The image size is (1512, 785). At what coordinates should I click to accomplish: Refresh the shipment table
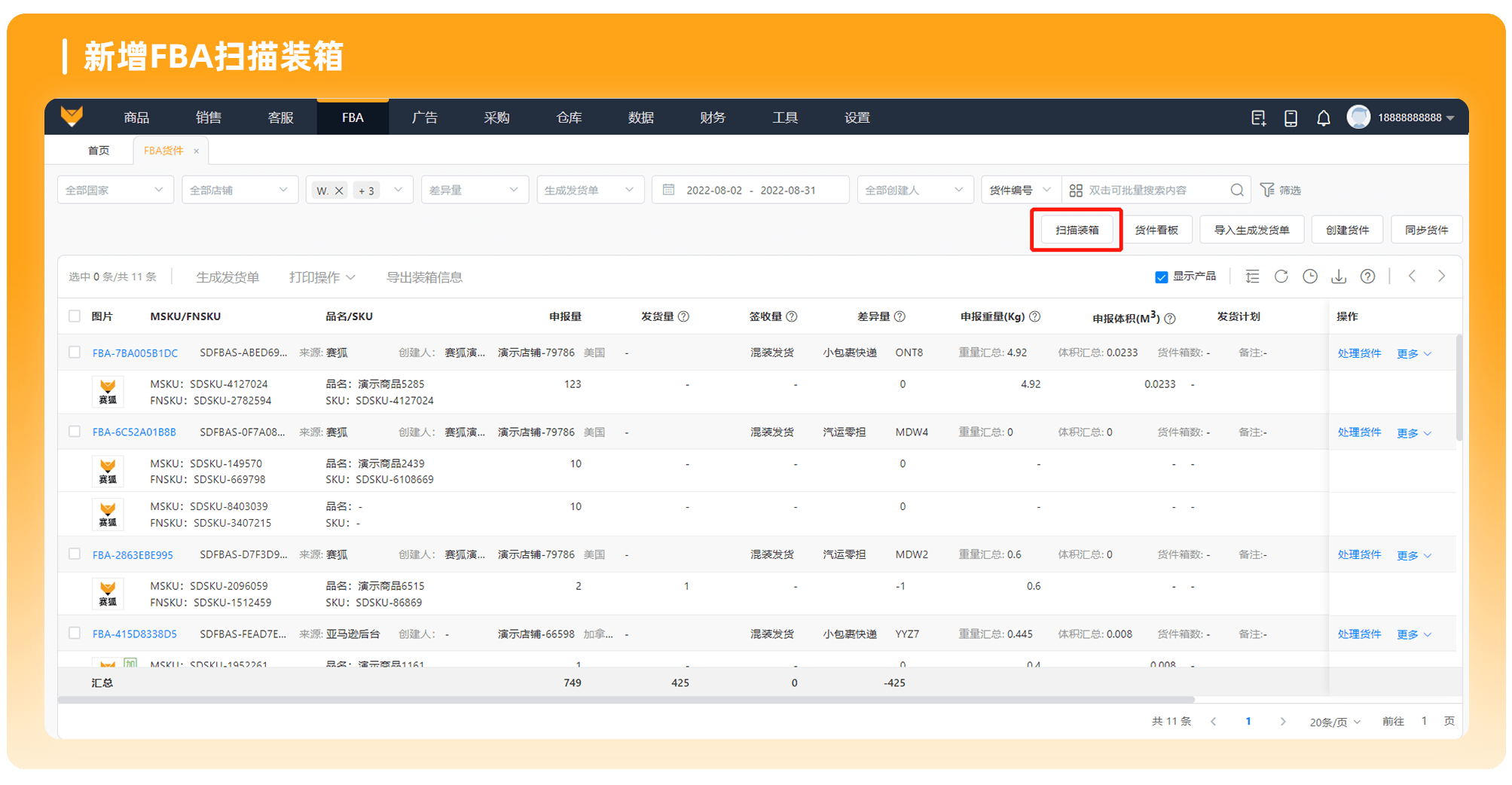pyautogui.click(x=1281, y=276)
